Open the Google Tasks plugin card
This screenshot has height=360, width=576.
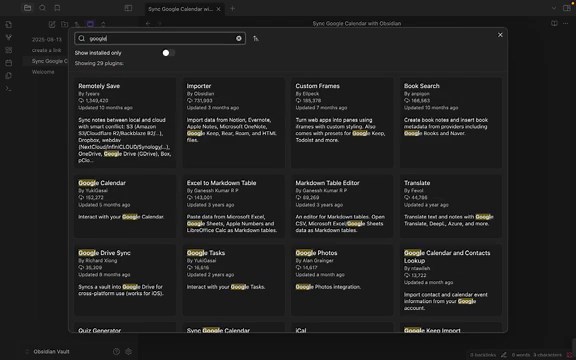[234, 280]
